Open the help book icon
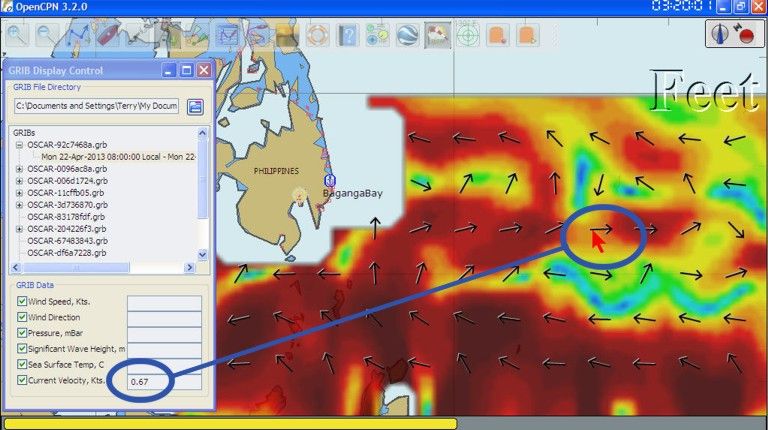The image size is (768, 430). pos(347,35)
